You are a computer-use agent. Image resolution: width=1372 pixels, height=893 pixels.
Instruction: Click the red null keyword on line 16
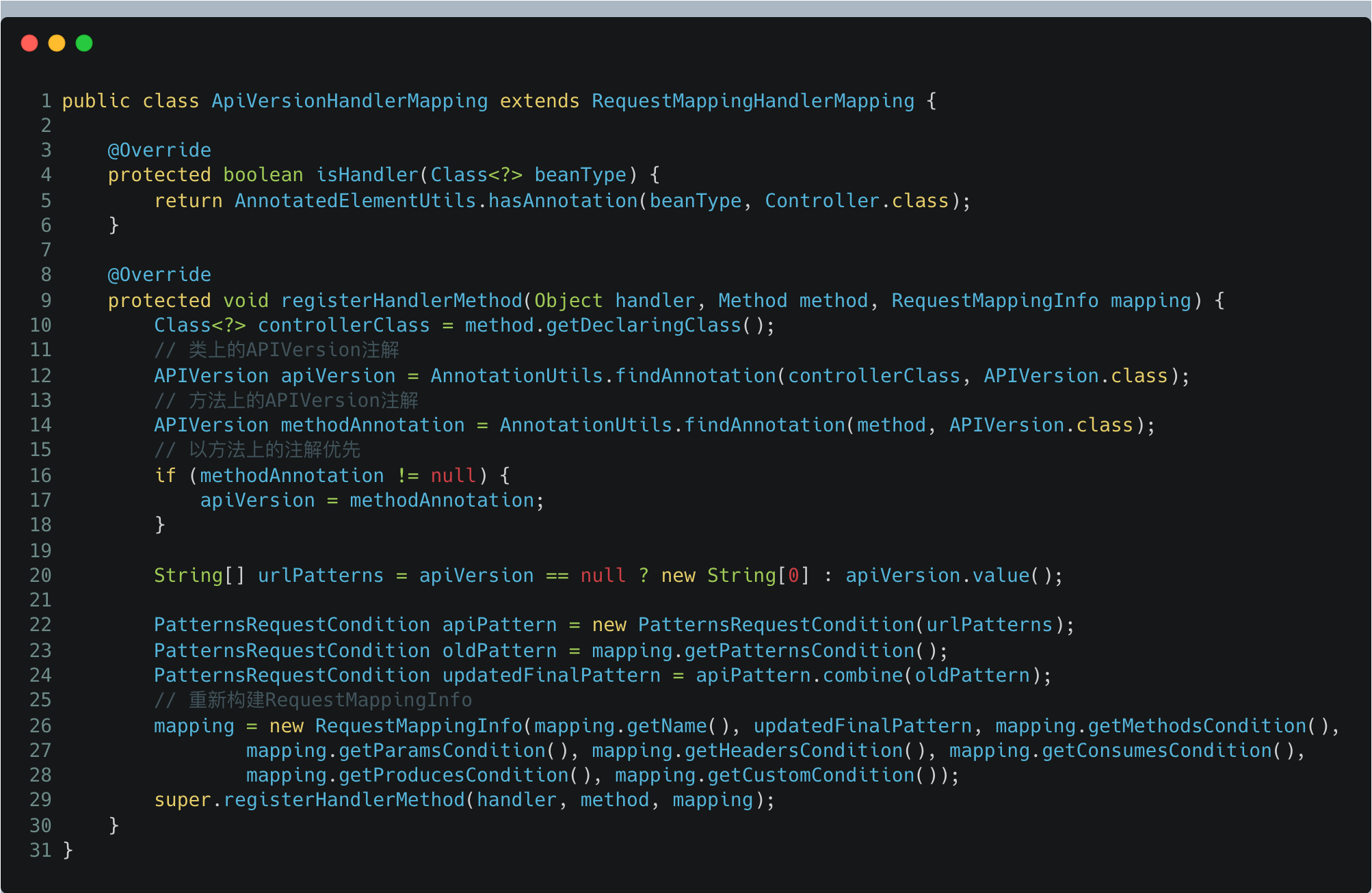[x=453, y=476]
